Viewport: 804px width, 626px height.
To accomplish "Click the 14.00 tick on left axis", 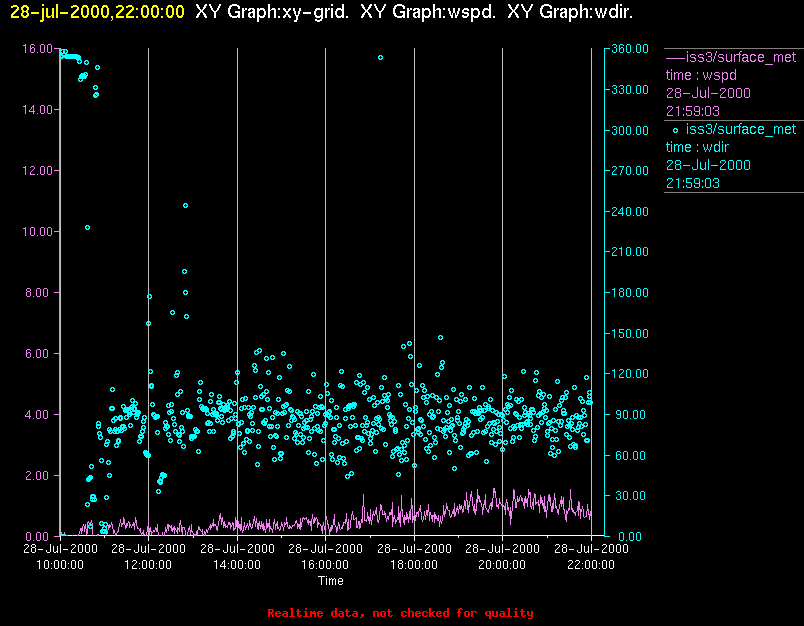I will coord(37,110).
